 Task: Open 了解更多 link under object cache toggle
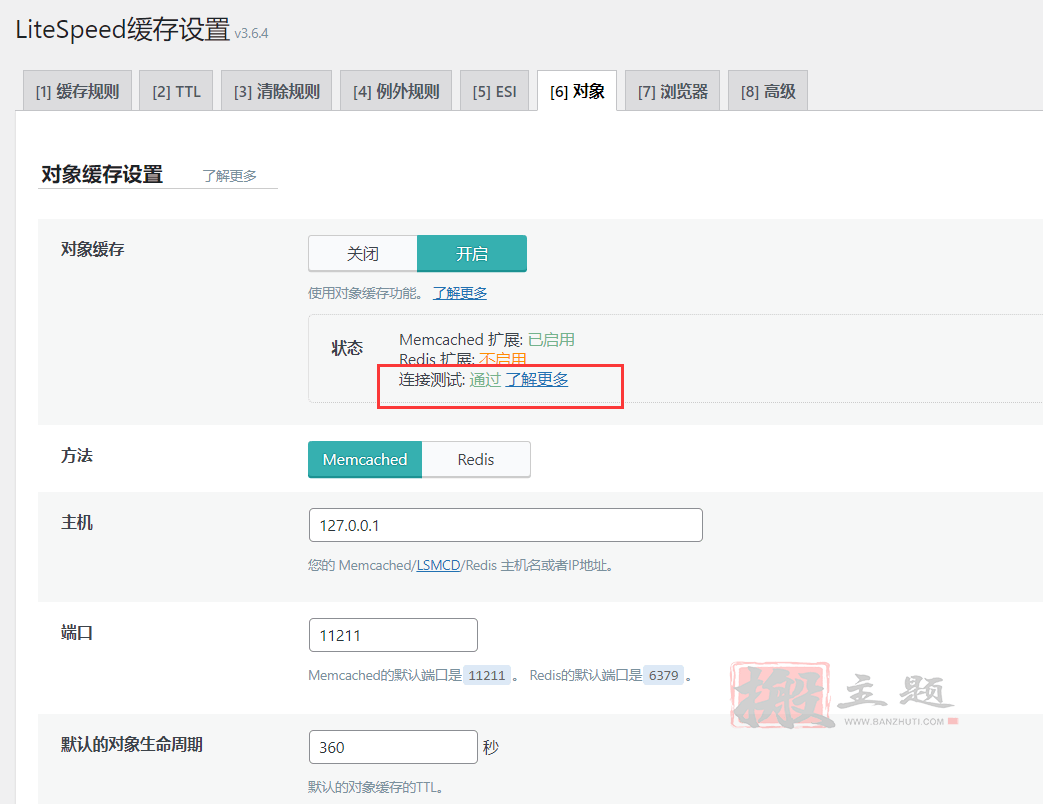coord(460,293)
